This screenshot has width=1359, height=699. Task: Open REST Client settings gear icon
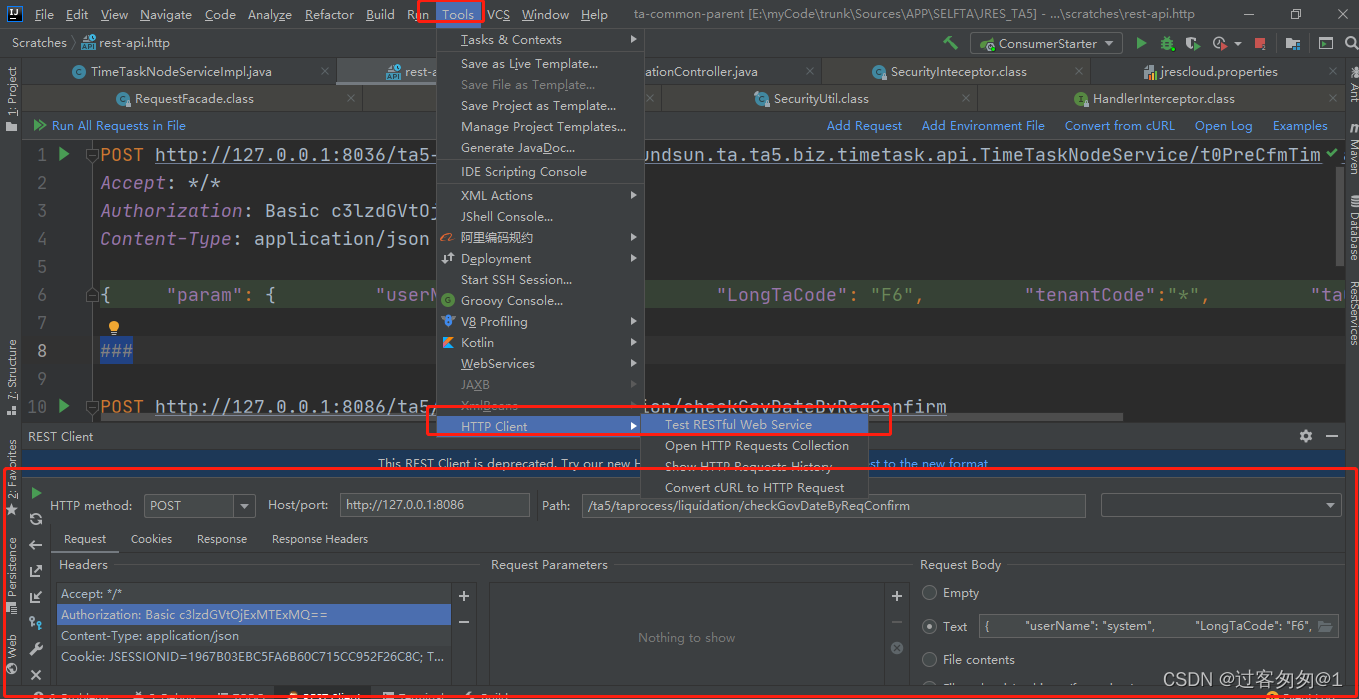1305,436
